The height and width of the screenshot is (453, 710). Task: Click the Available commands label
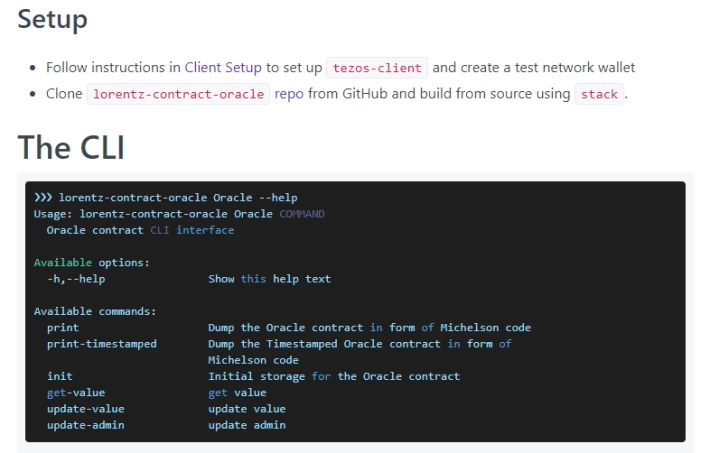coord(95,311)
